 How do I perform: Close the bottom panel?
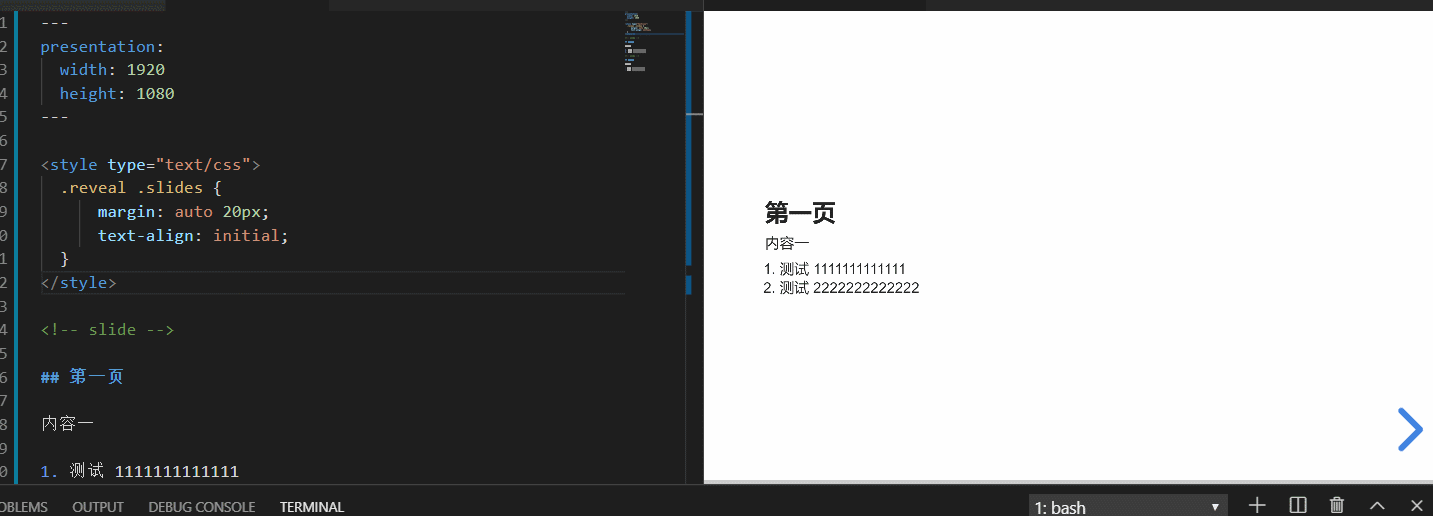pyautogui.click(x=1416, y=506)
